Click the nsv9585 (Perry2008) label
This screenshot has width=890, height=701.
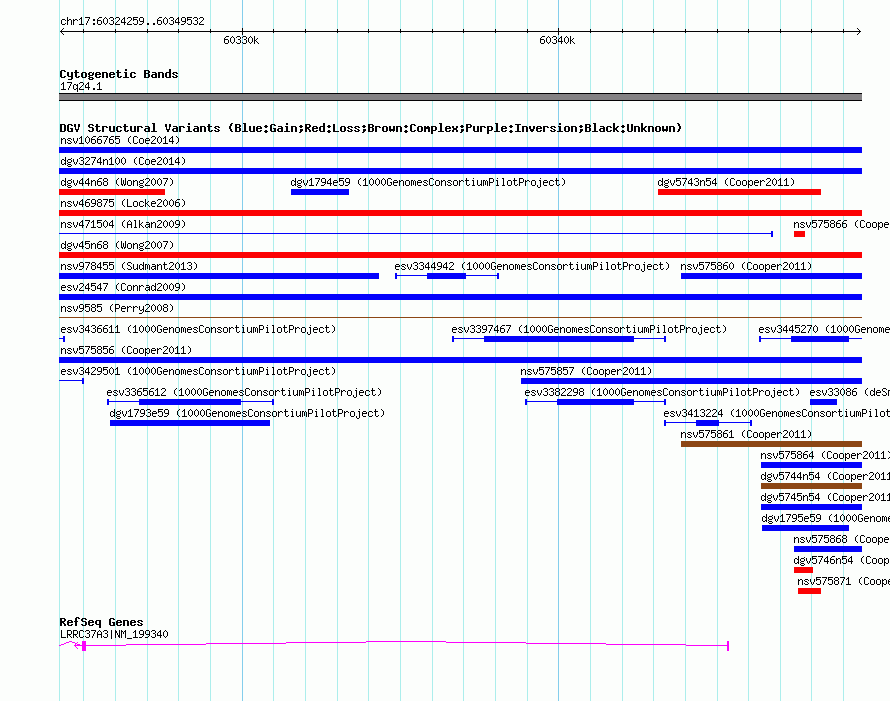coord(117,308)
